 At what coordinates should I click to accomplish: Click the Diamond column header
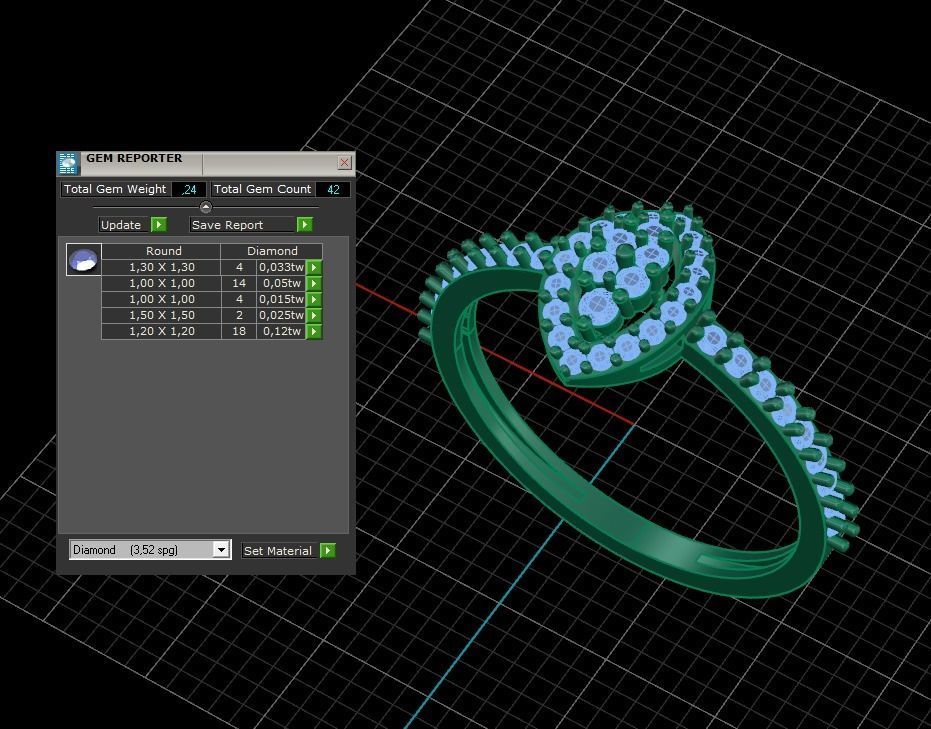[272, 251]
